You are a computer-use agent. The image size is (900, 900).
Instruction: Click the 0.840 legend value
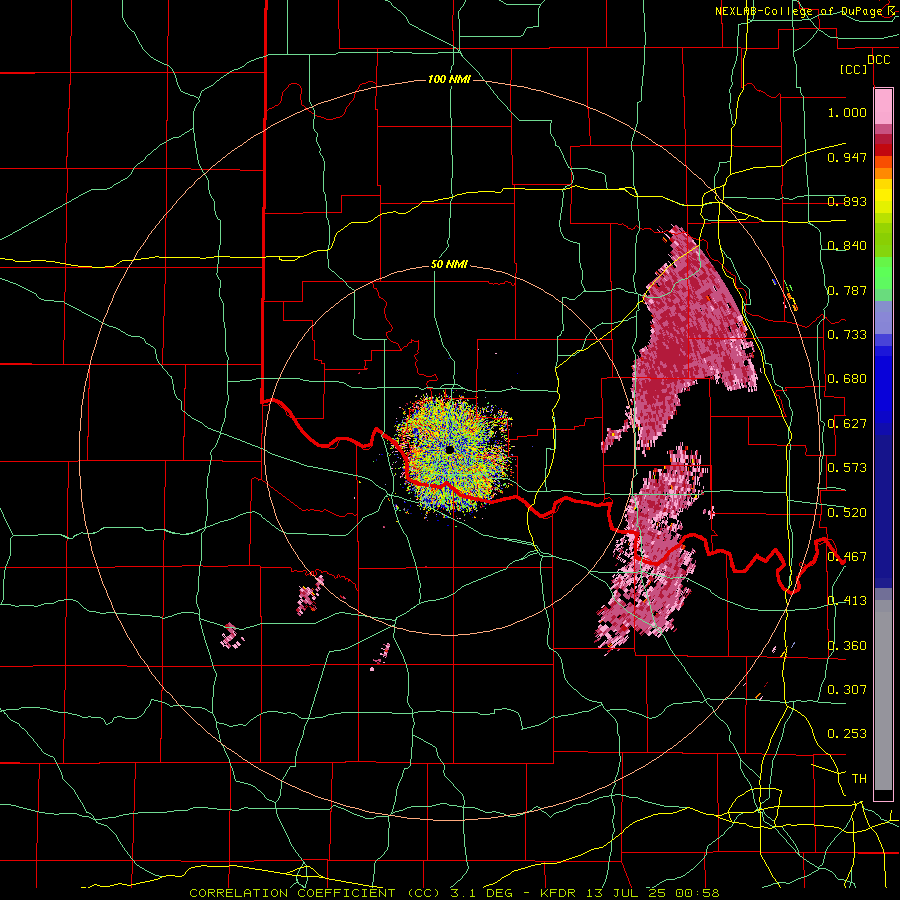click(847, 246)
